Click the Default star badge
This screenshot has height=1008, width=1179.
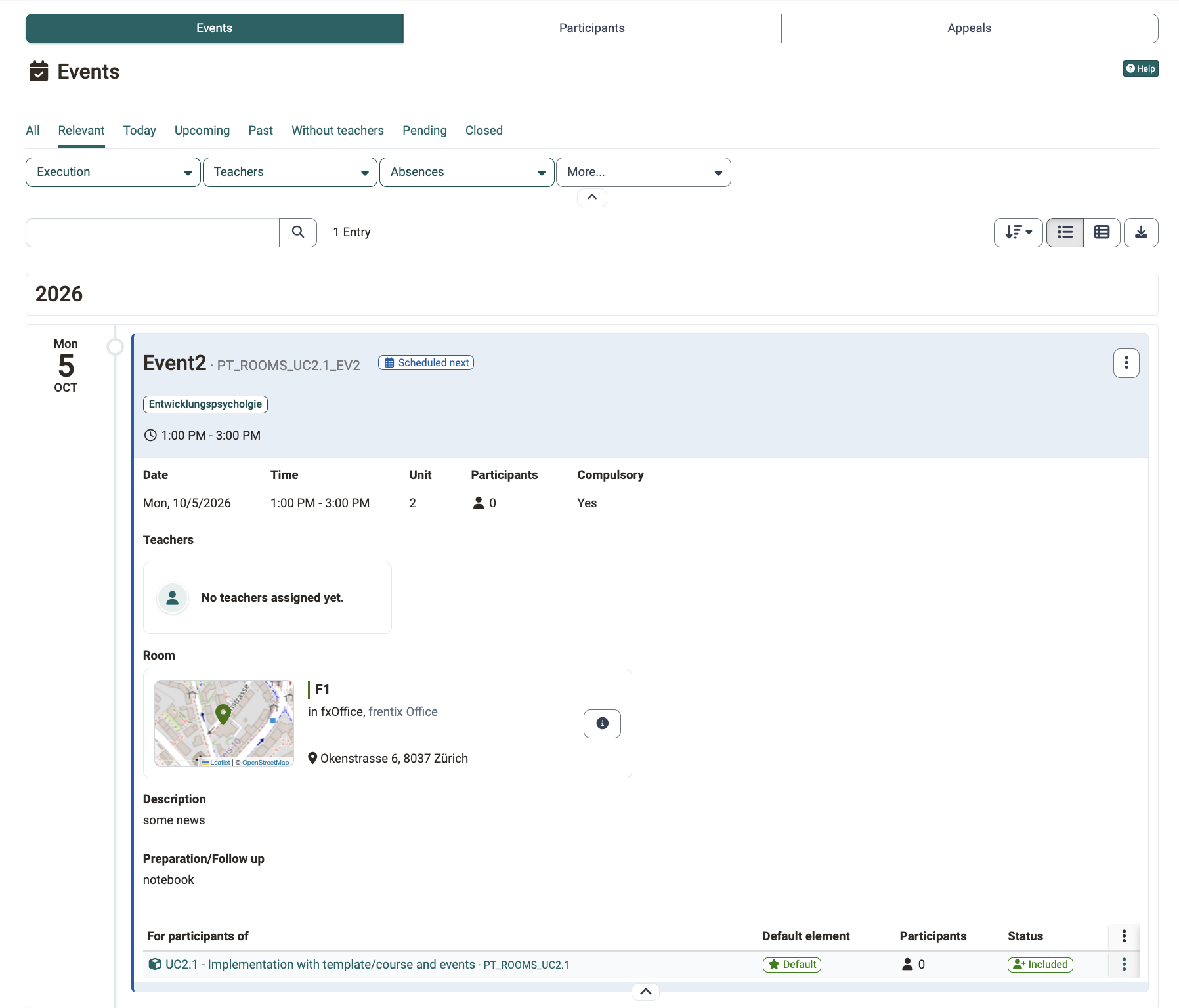792,965
